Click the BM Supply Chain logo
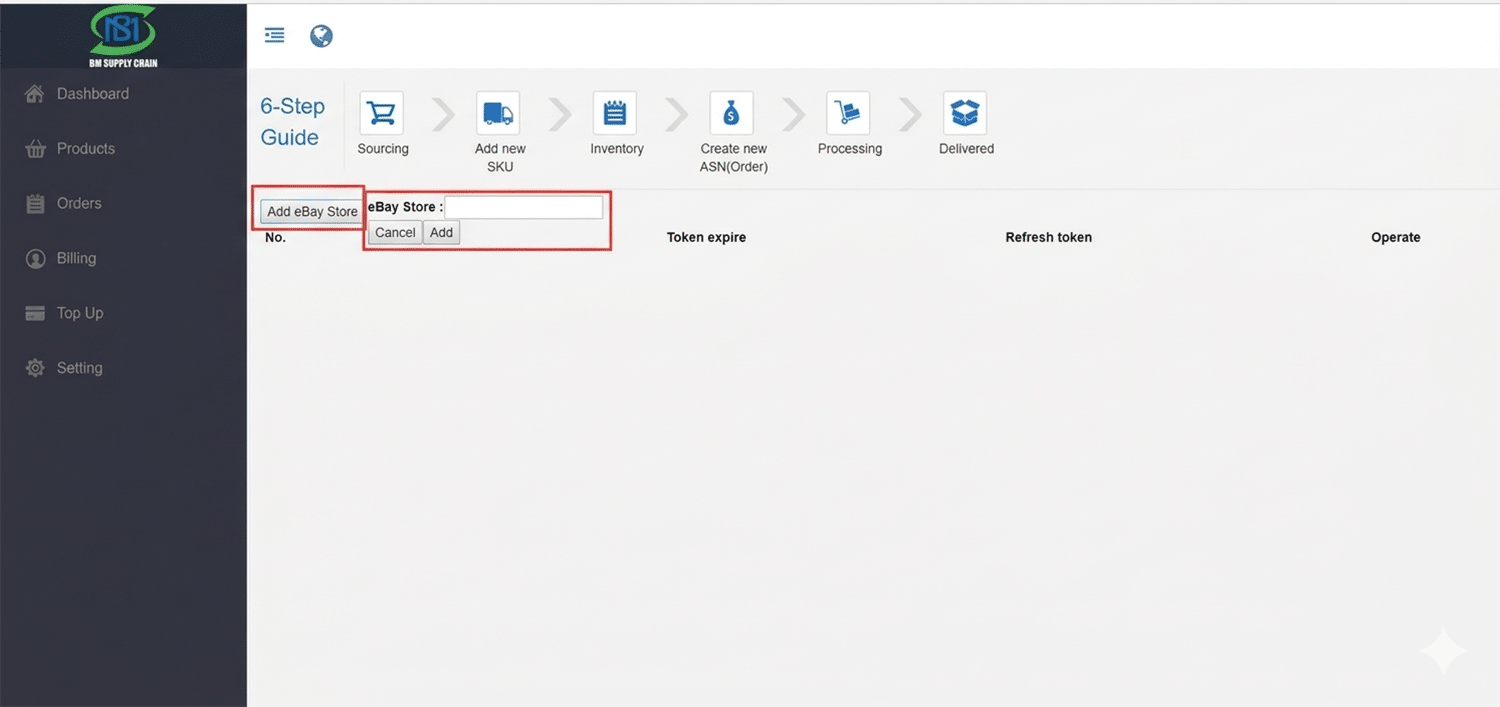Image resolution: width=1500 pixels, height=707 pixels. [123, 33]
